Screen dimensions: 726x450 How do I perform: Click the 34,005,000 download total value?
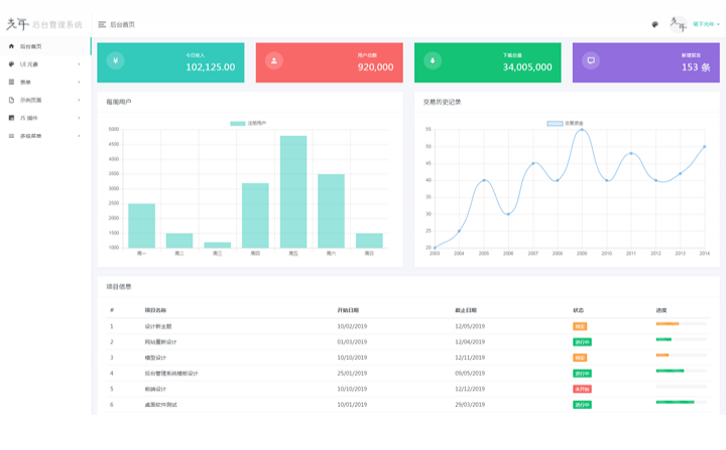(527, 67)
